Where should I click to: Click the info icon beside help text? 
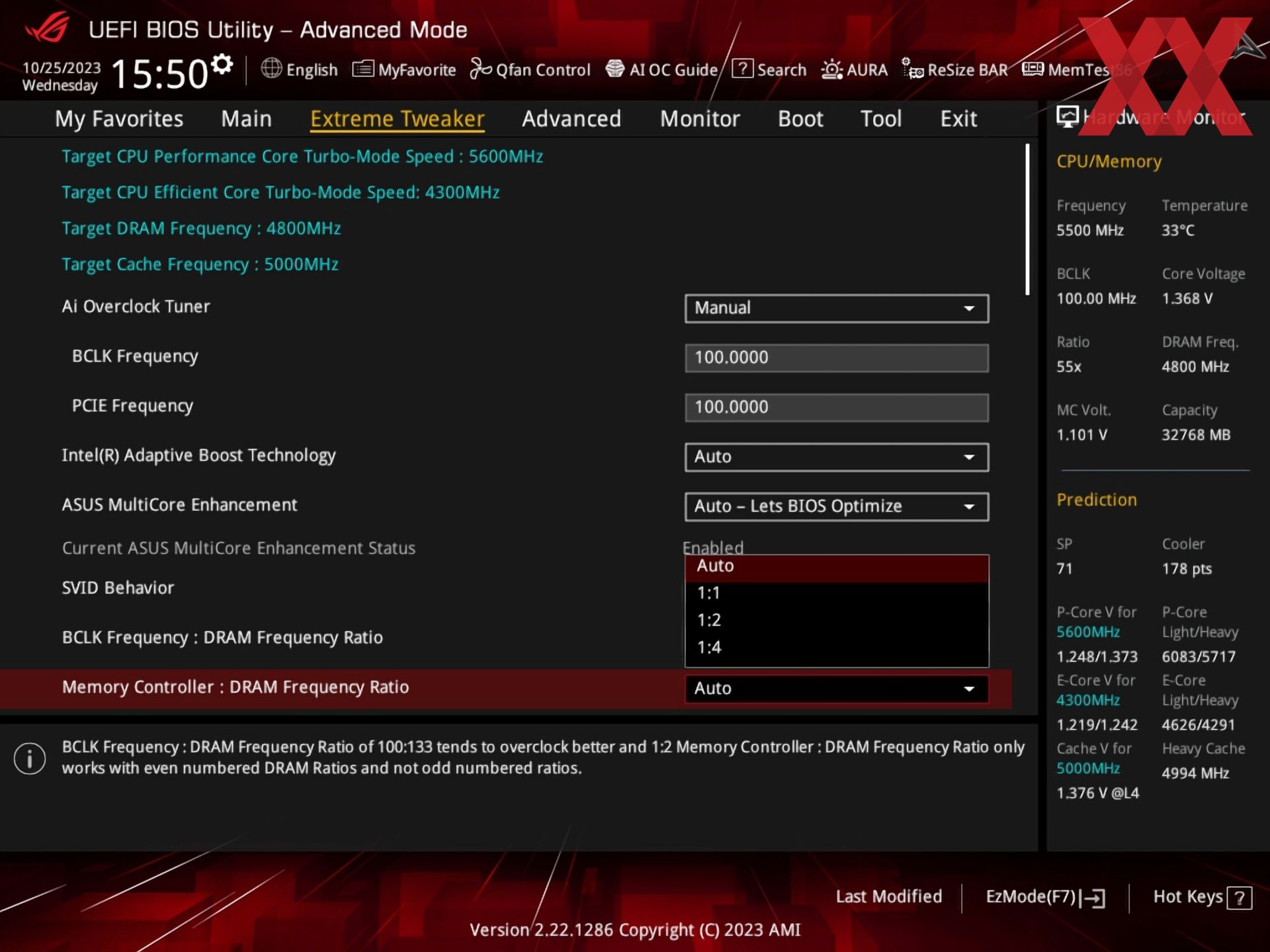point(30,758)
